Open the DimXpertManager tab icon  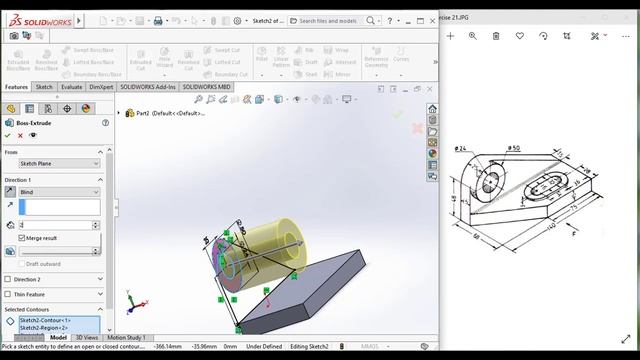[x=67, y=109]
